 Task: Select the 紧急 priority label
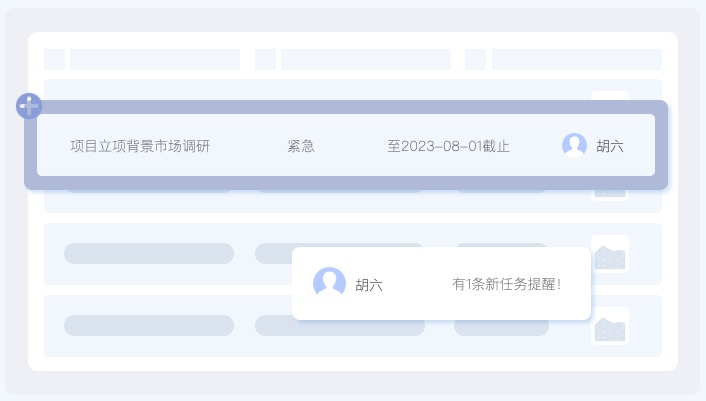[301, 146]
